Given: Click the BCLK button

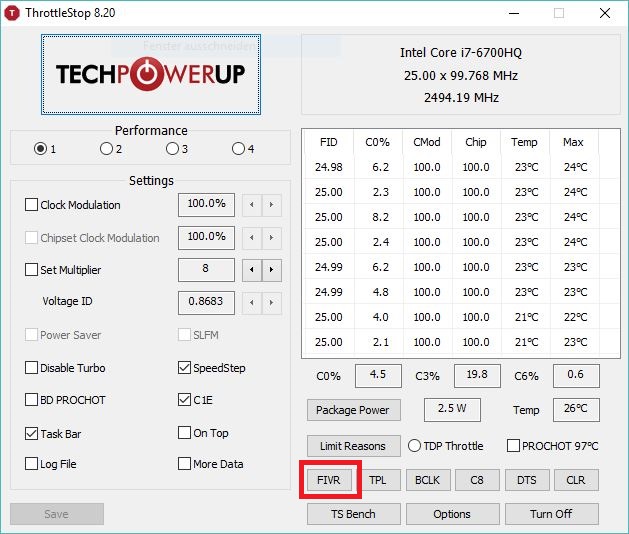Looking at the screenshot, I should [x=427, y=480].
